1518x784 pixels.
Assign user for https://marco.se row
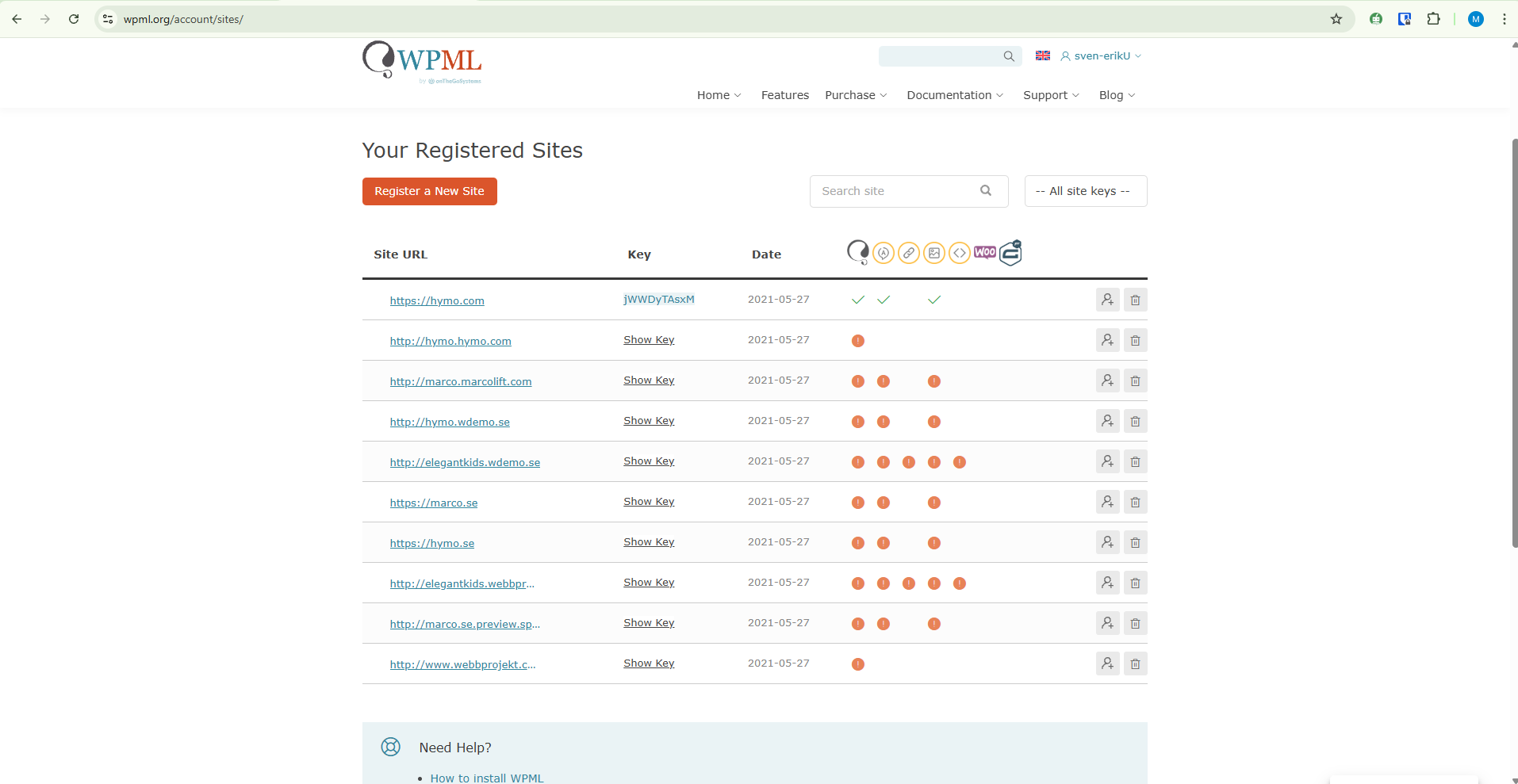[1108, 502]
